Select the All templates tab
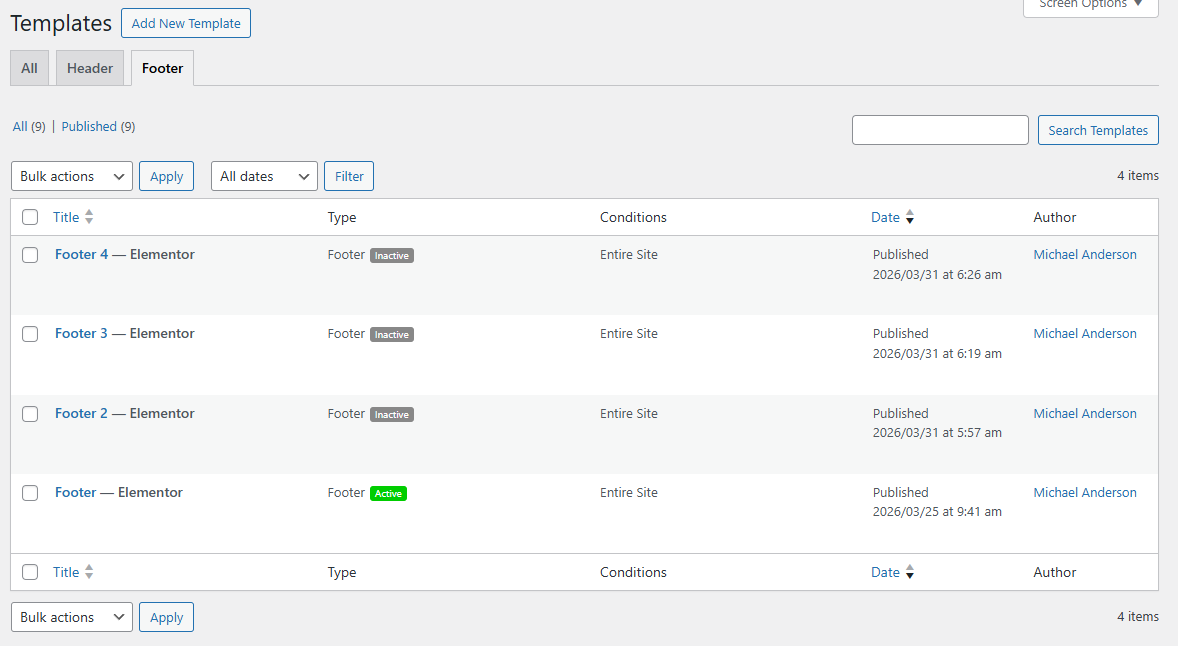 click(x=29, y=67)
